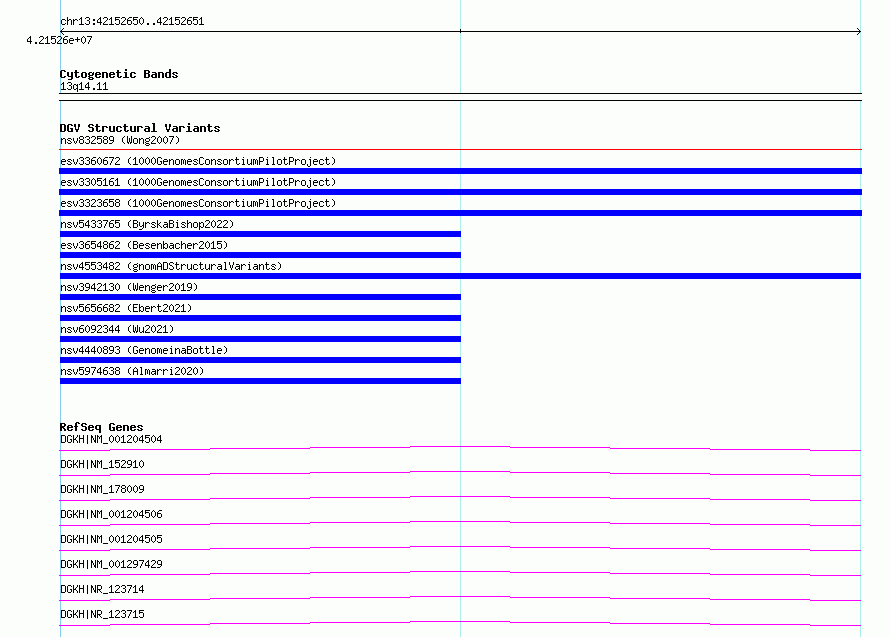Click the blue bar under nsv5974638
The height and width of the screenshot is (637, 890).
click(260, 381)
